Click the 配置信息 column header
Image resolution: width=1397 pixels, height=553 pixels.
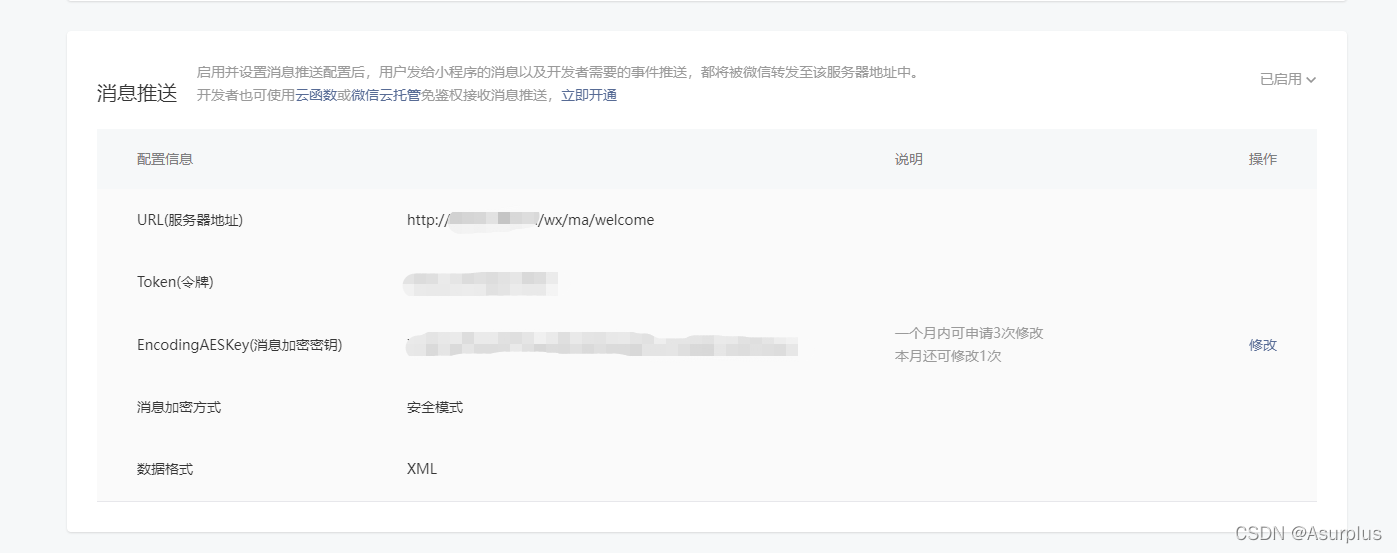[165, 159]
